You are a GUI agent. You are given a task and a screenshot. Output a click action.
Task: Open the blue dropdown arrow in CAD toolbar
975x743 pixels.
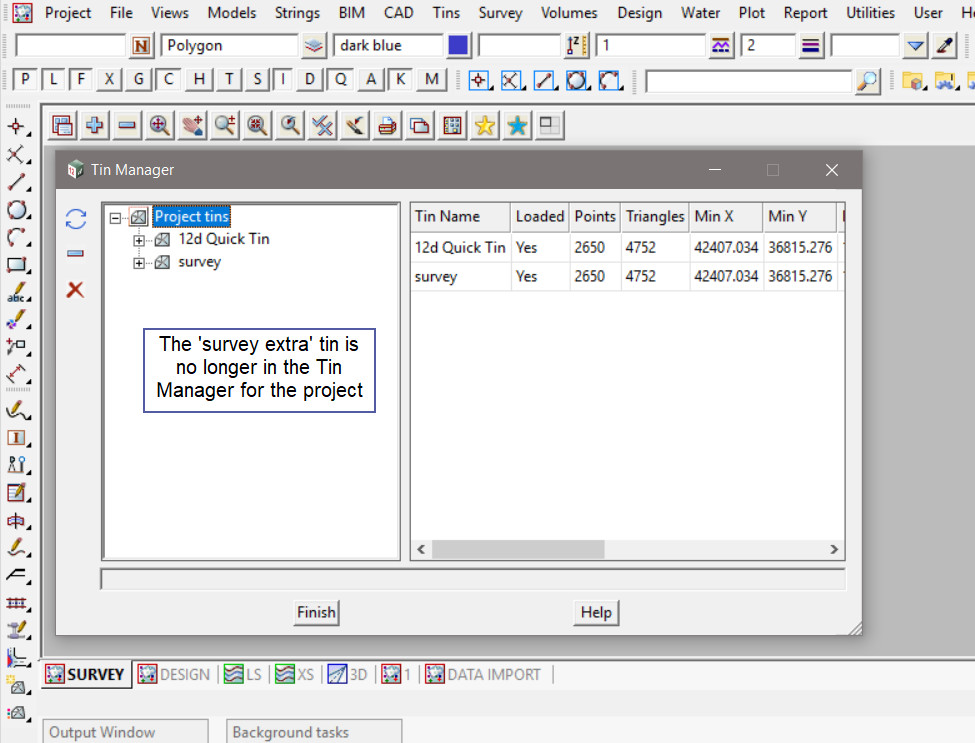click(x=915, y=45)
